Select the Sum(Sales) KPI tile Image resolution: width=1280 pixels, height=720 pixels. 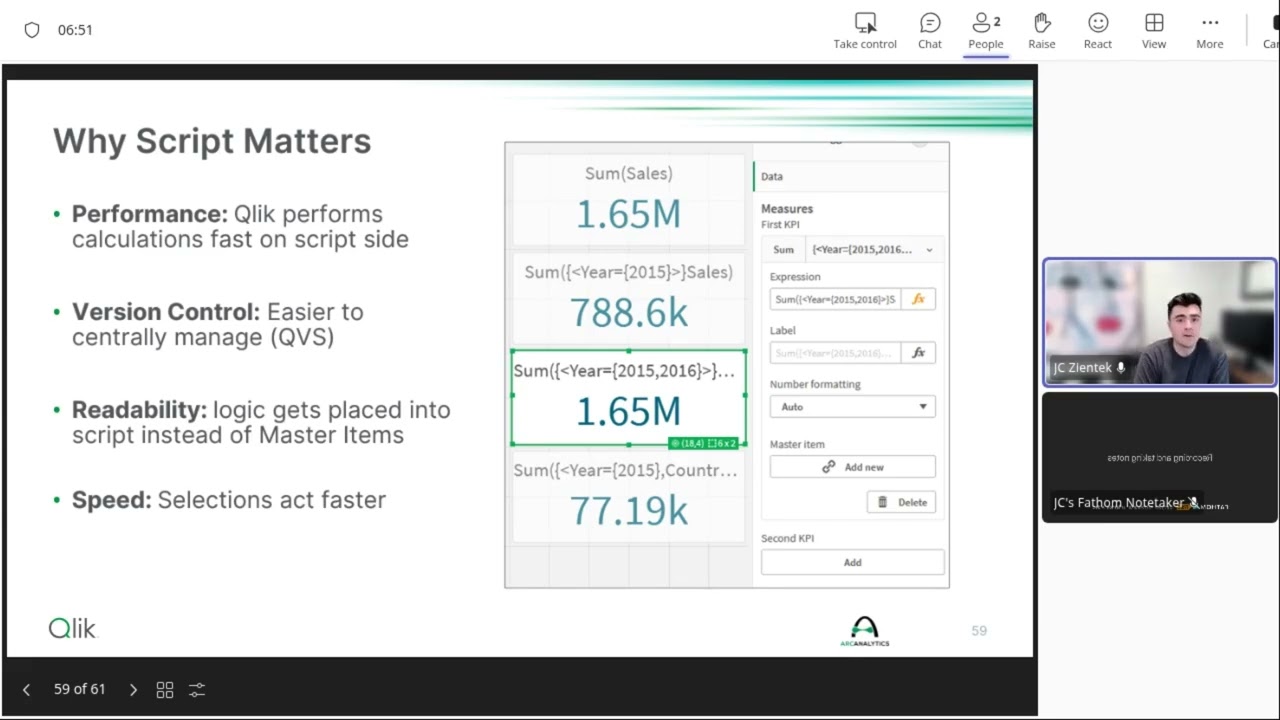[628, 200]
